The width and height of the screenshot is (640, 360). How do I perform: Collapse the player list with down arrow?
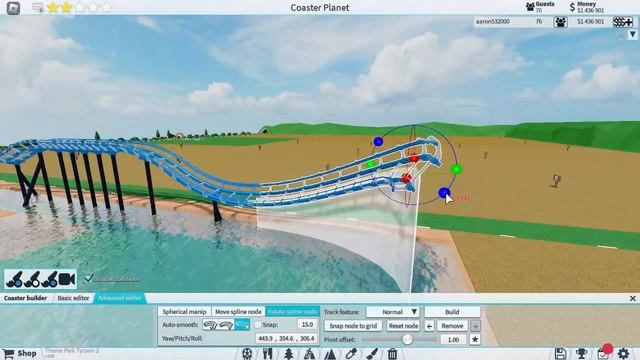point(632,35)
